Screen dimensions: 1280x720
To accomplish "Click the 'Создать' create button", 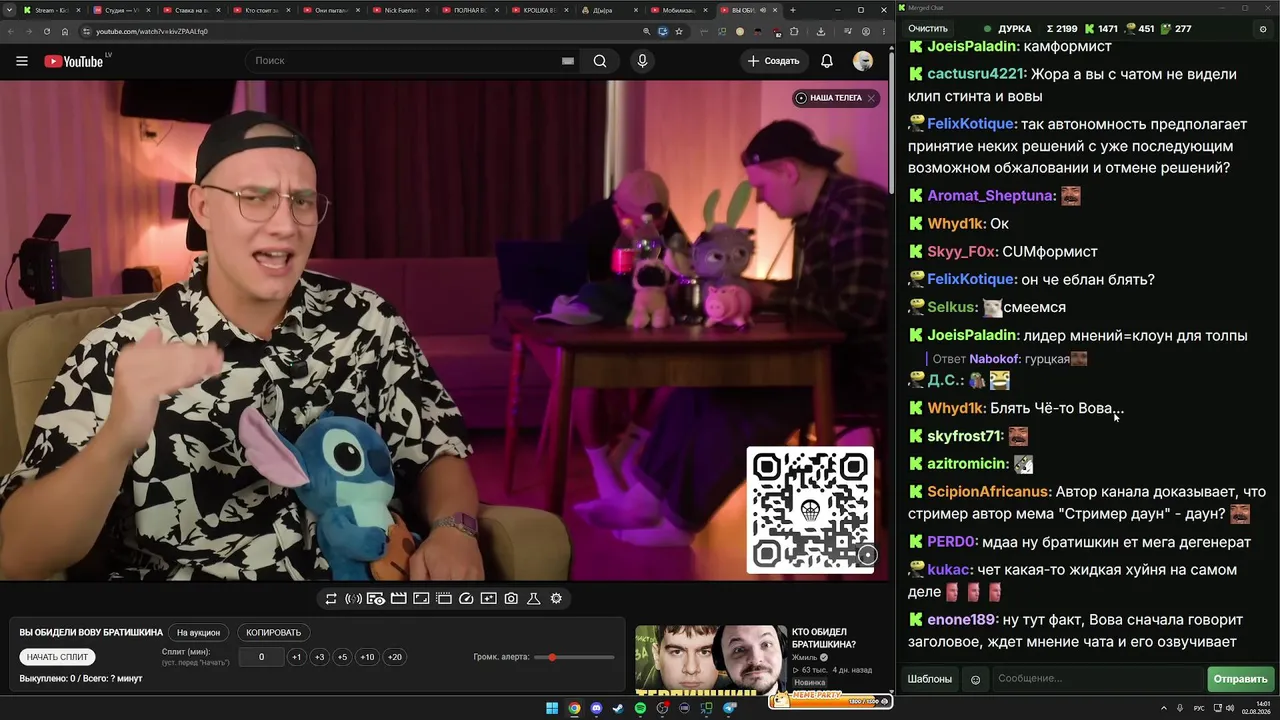I will click(x=774, y=61).
